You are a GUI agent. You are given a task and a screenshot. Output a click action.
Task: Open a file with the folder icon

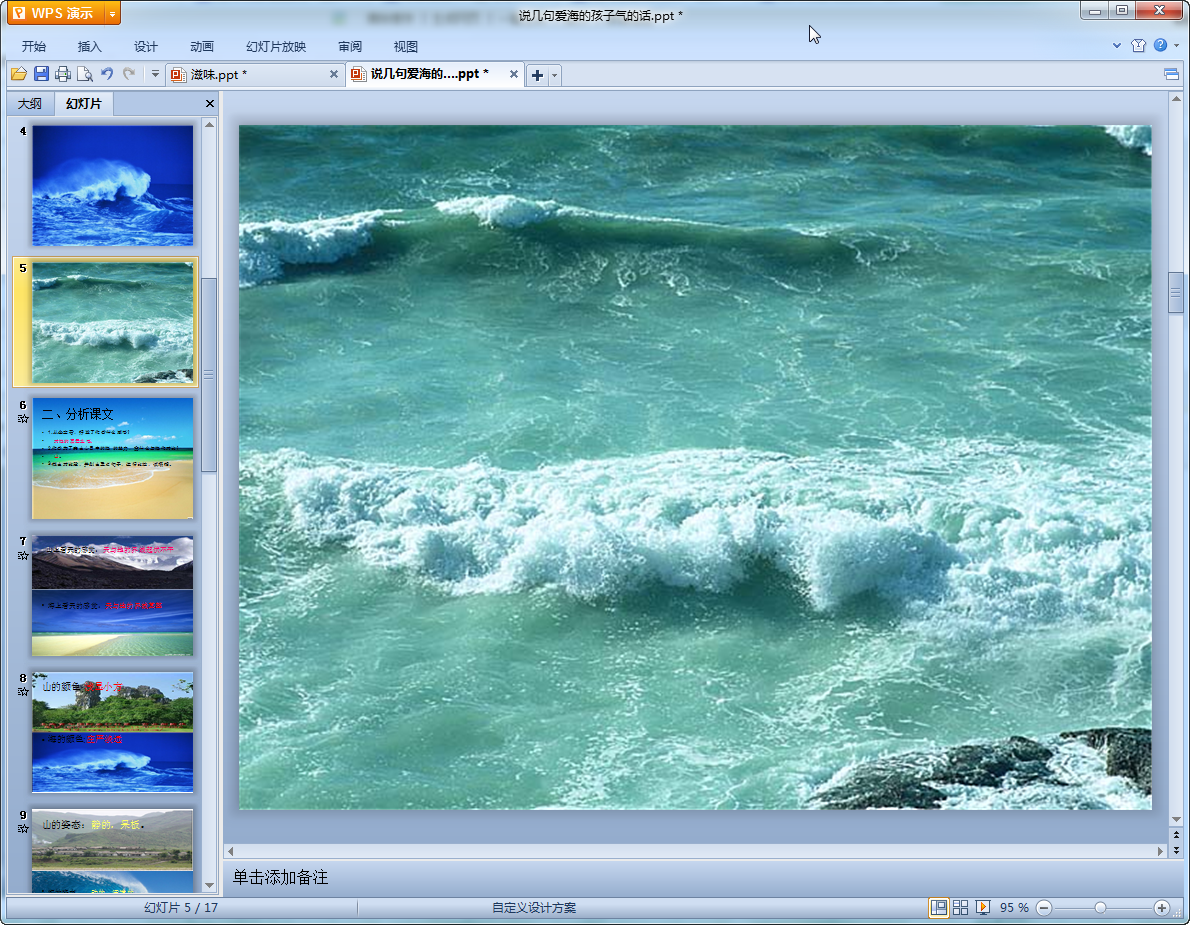[19, 74]
